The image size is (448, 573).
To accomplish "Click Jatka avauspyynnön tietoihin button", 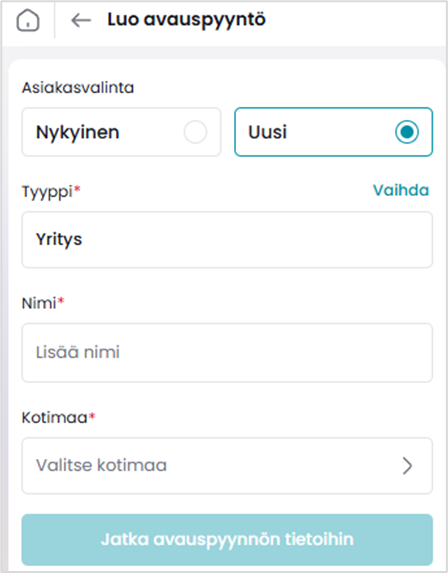I will 227,540.
